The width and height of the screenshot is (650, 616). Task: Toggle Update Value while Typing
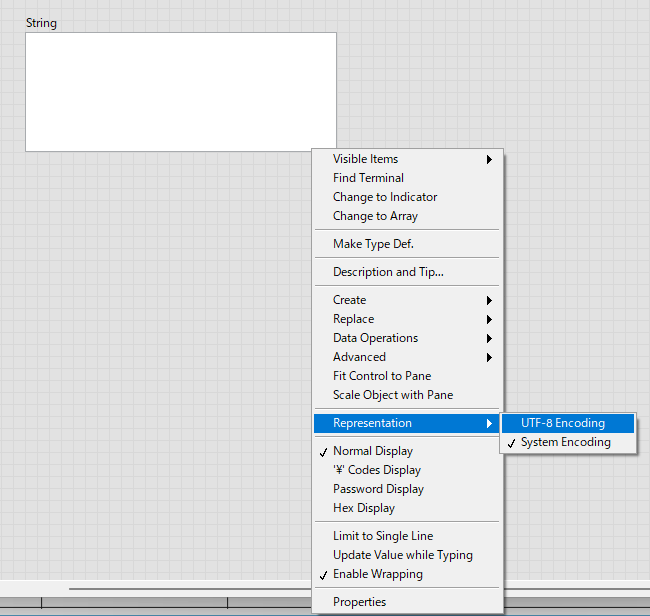(407, 555)
